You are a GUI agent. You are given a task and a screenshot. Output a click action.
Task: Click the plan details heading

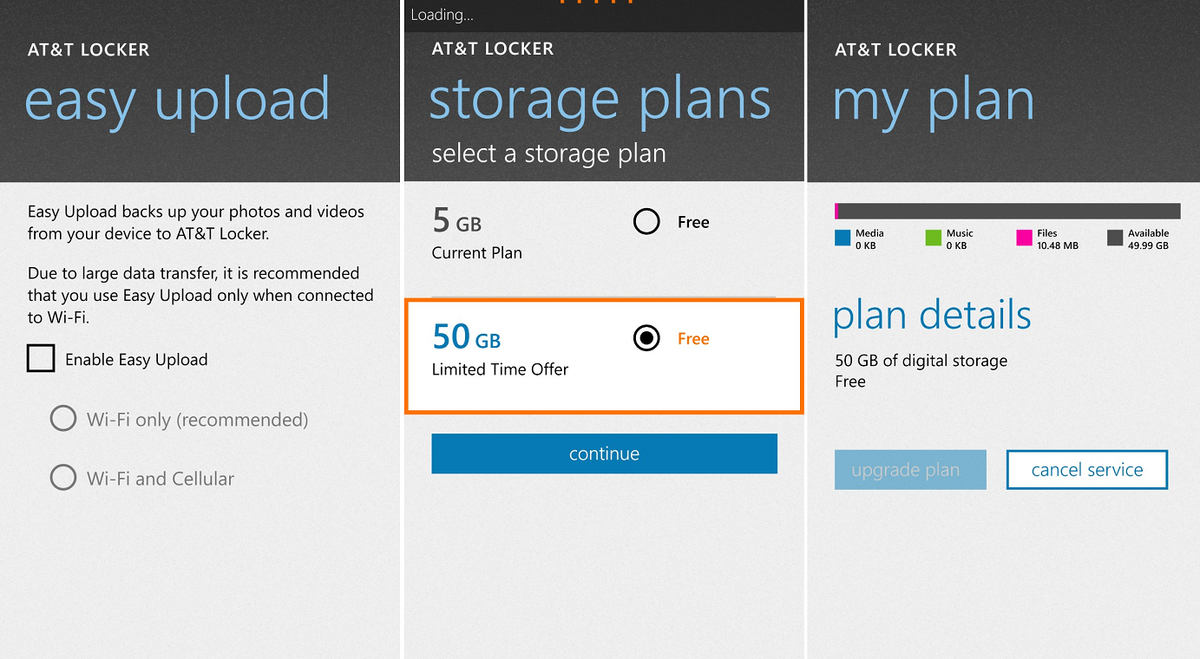pos(931,315)
